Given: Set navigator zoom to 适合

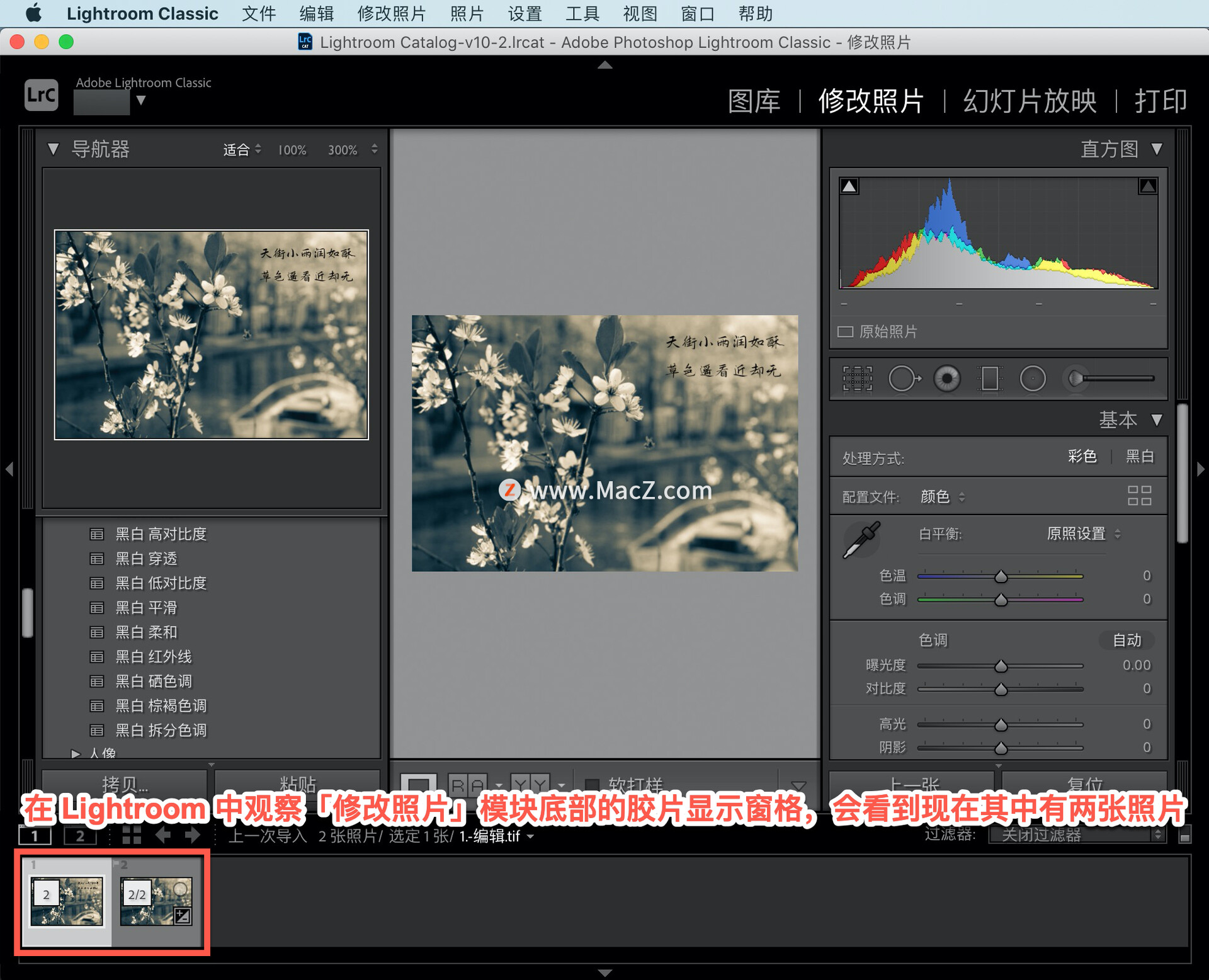Looking at the screenshot, I should point(236,149).
